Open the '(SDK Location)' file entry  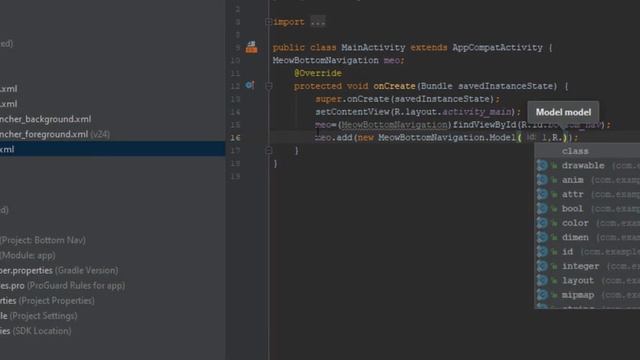pos(36,331)
